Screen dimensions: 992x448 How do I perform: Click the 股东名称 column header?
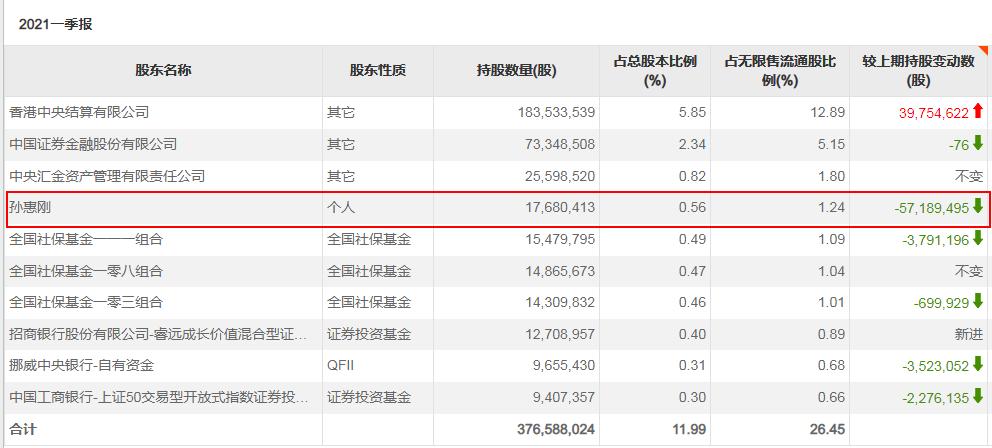163,70
